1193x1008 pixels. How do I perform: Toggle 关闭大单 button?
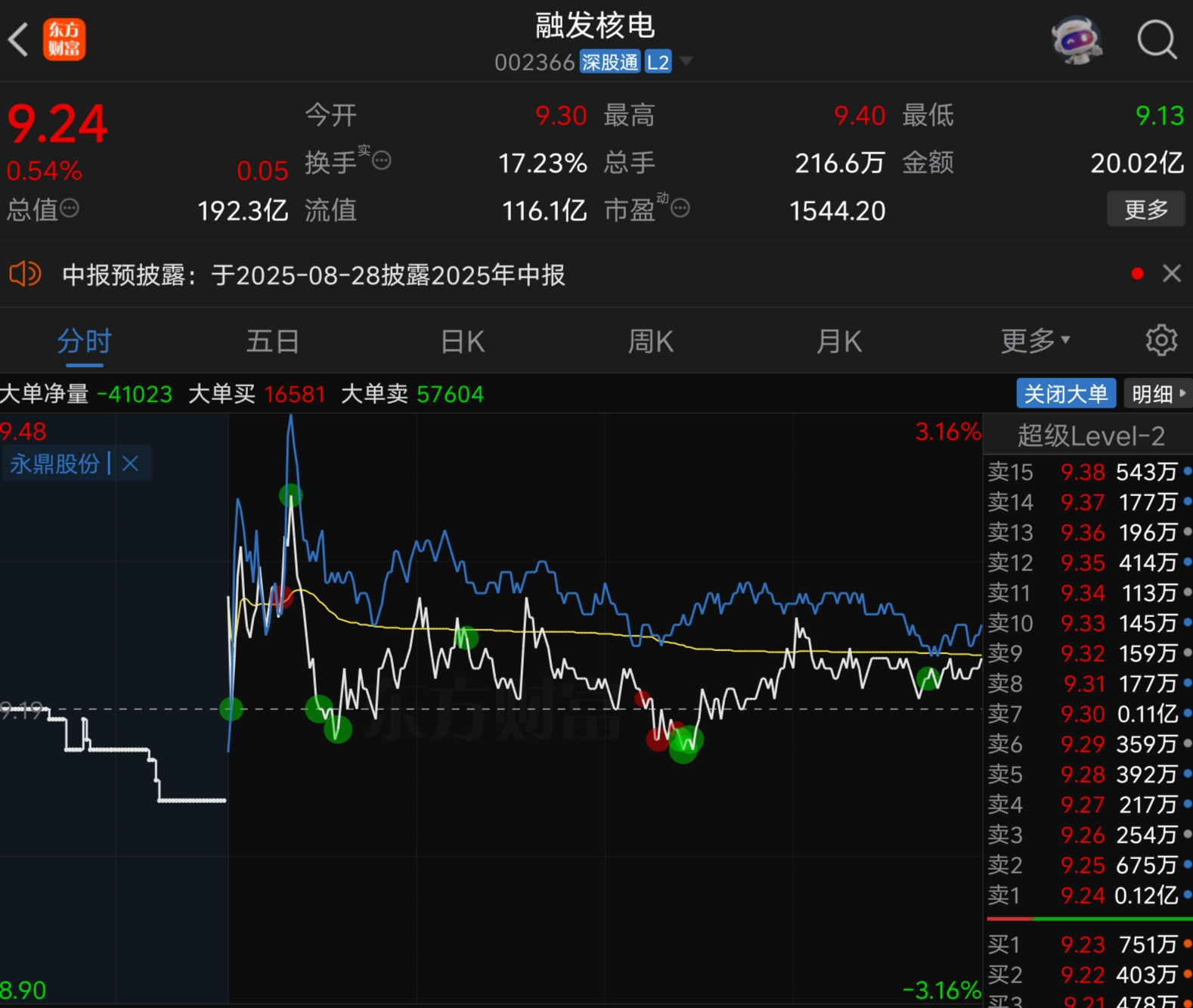click(1066, 393)
